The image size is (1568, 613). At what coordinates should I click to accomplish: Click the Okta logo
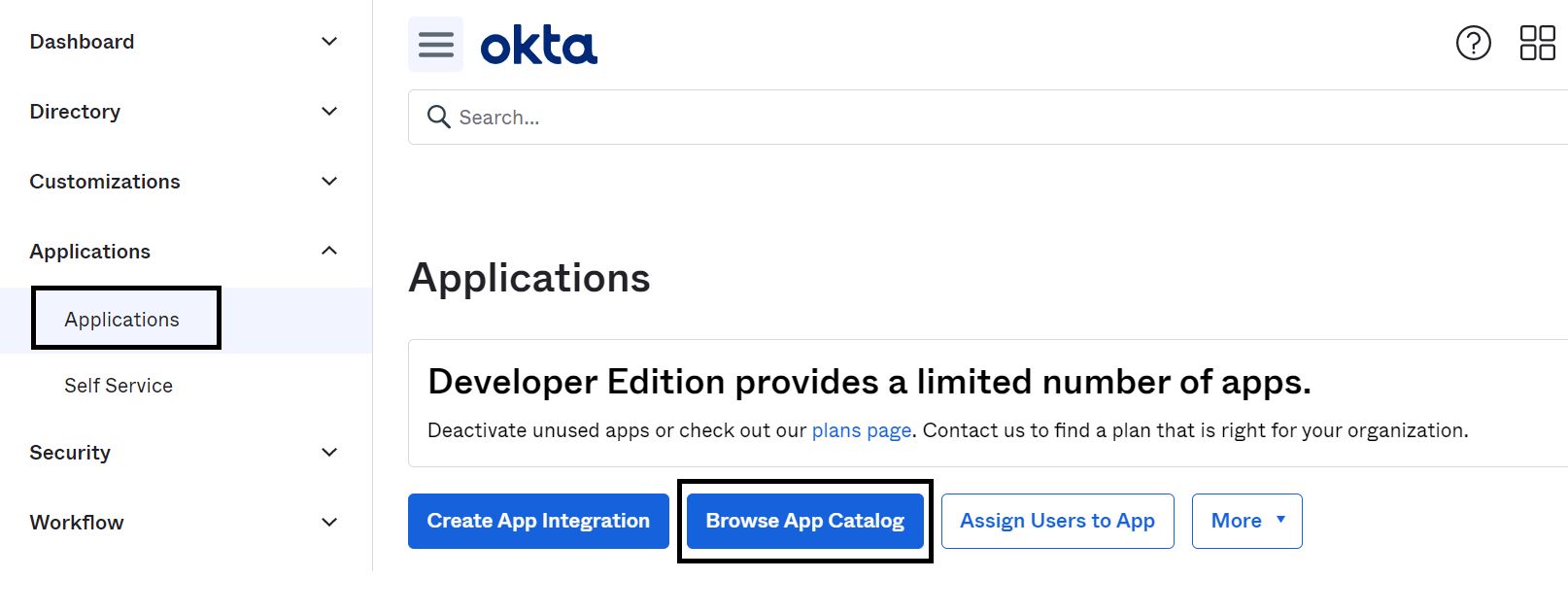539,46
